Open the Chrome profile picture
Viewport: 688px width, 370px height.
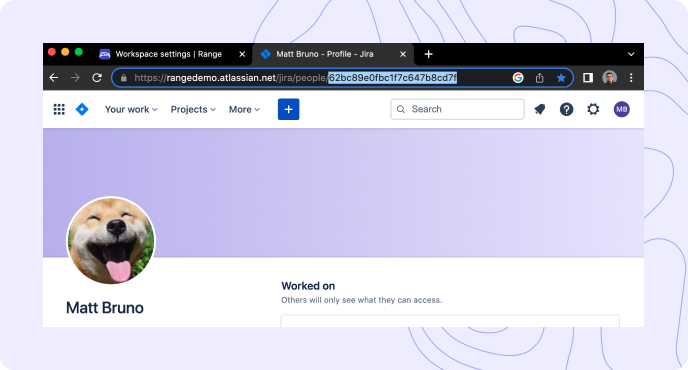609,78
